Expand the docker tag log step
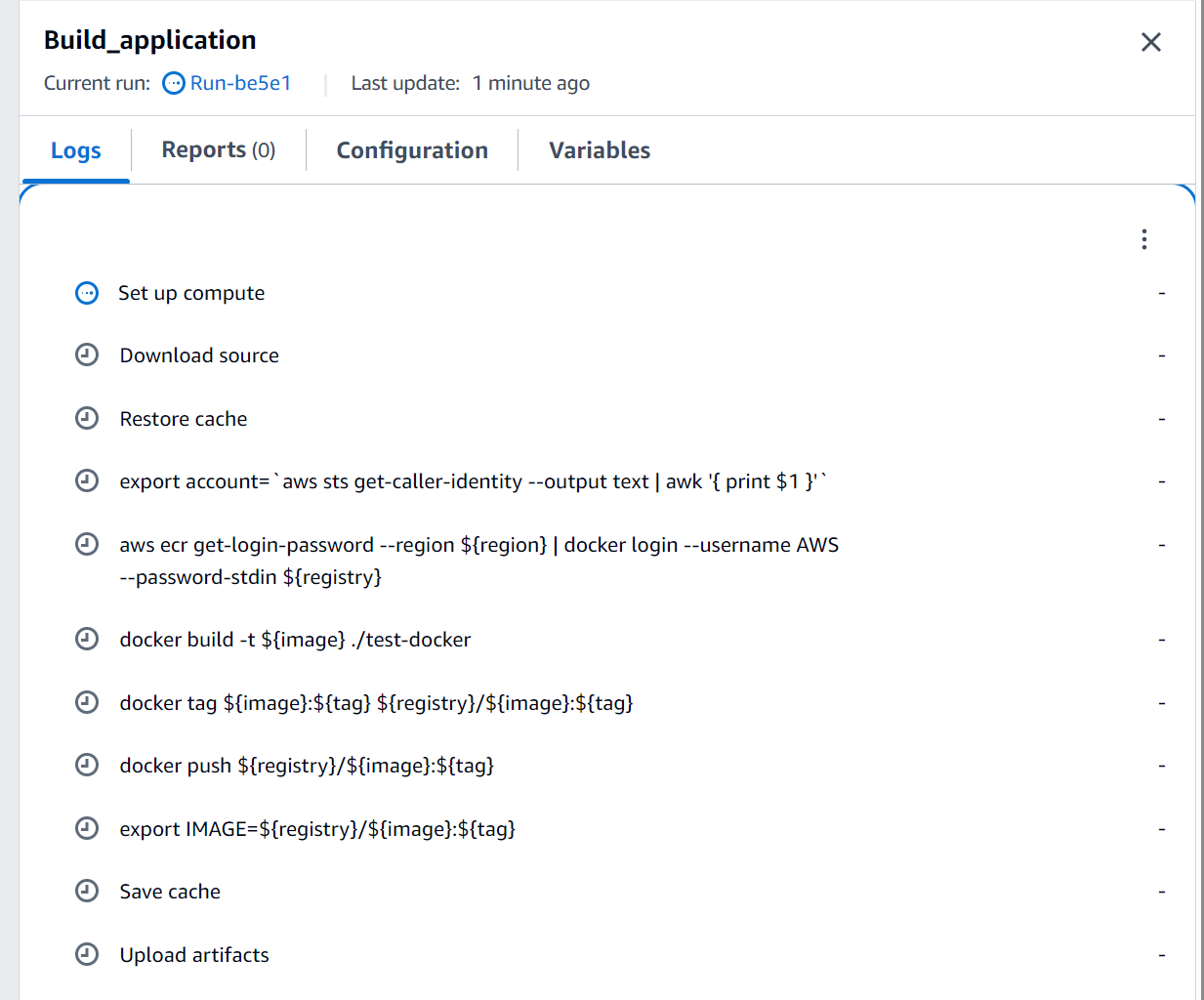The image size is (1204, 1000). point(376,703)
